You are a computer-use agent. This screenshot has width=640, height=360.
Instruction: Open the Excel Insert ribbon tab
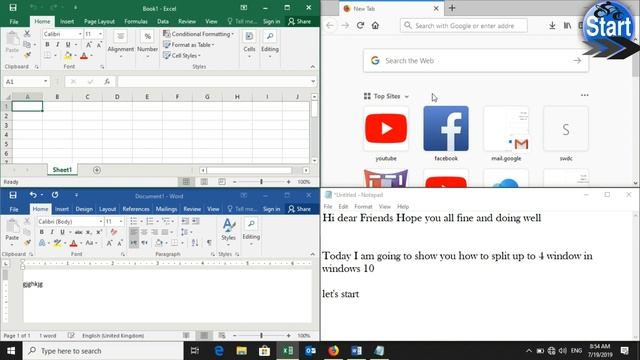(x=67, y=21)
